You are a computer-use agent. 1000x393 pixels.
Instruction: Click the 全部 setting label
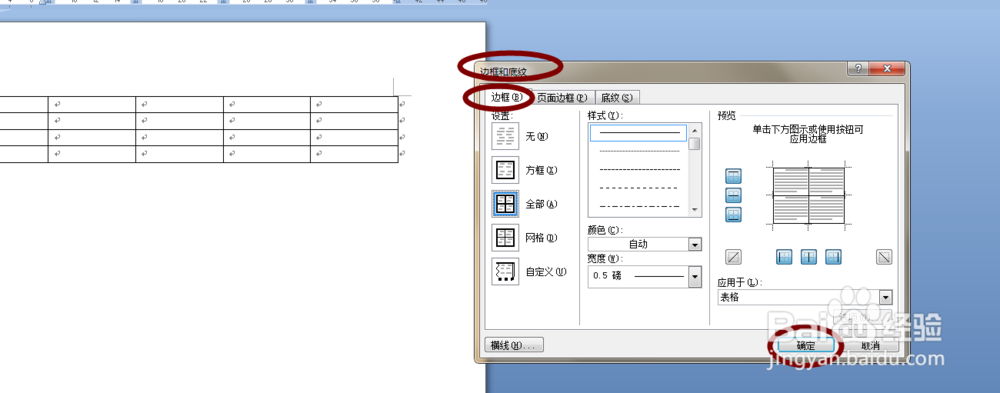coord(541,204)
